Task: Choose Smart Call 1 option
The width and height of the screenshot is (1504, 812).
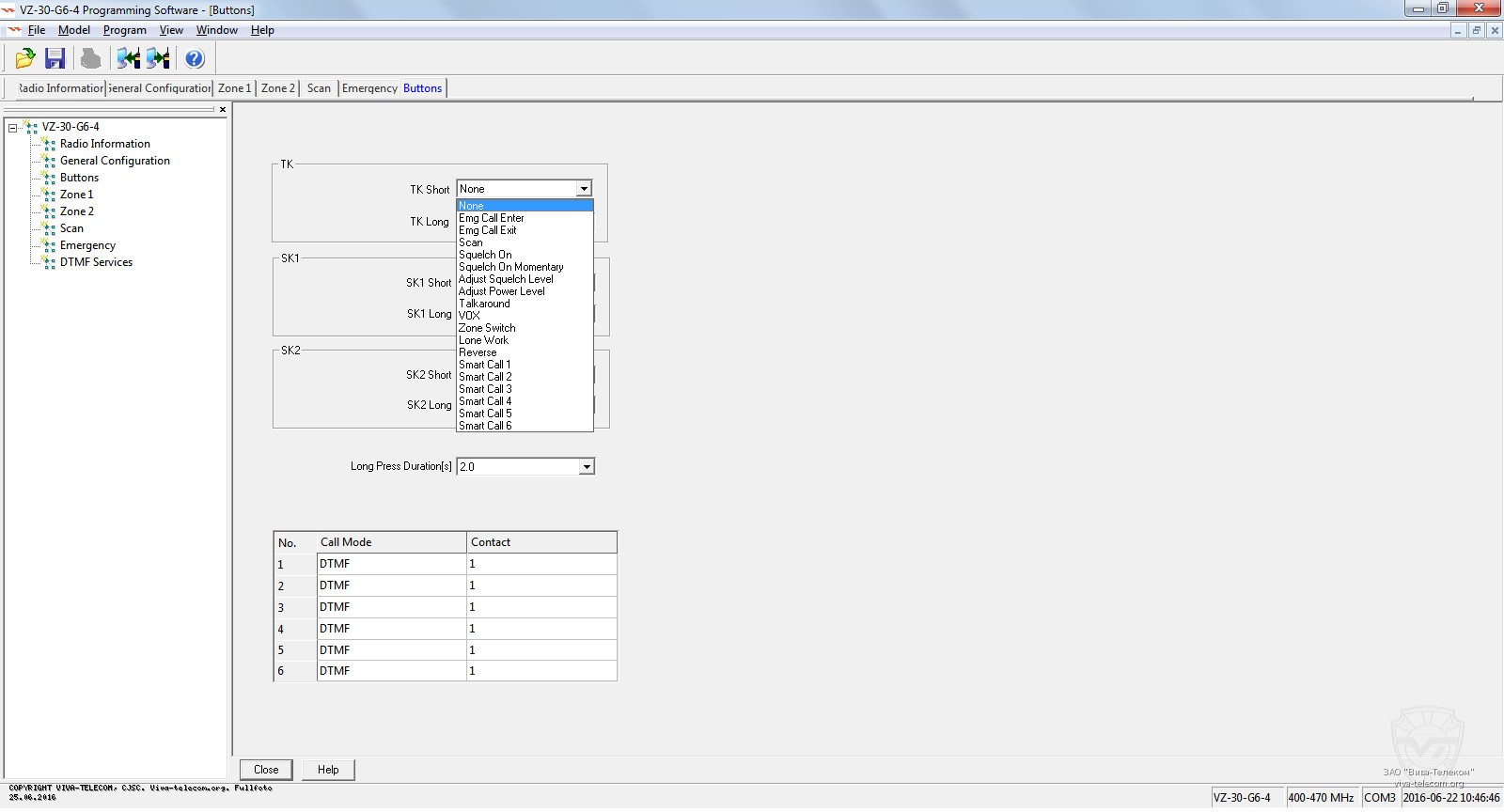Action: pos(525,365)
